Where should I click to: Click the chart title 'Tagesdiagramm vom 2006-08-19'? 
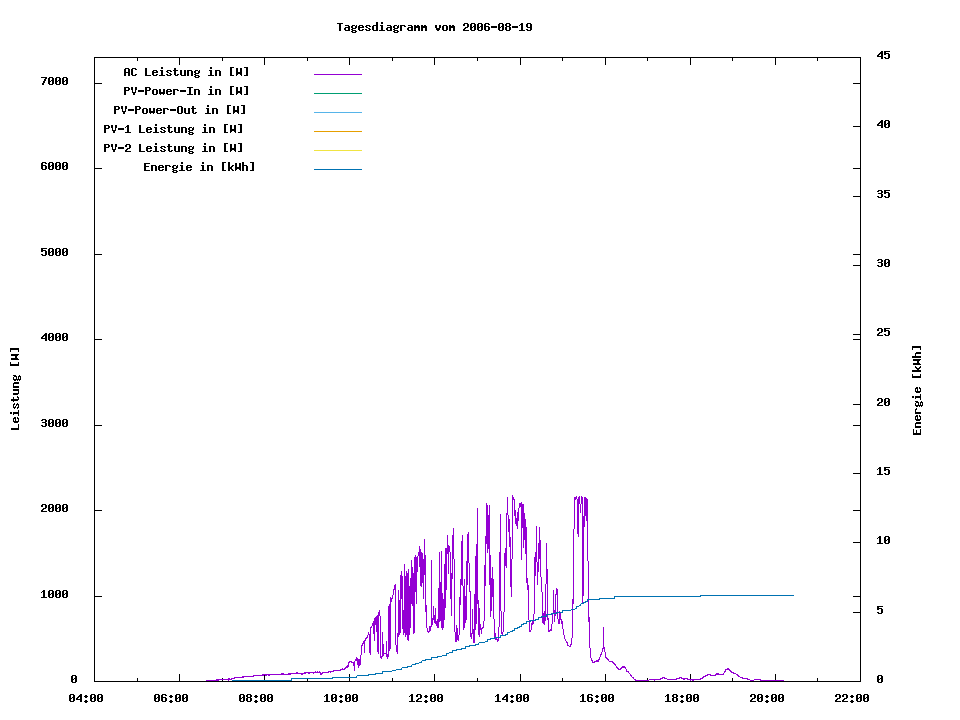(434, 27)
